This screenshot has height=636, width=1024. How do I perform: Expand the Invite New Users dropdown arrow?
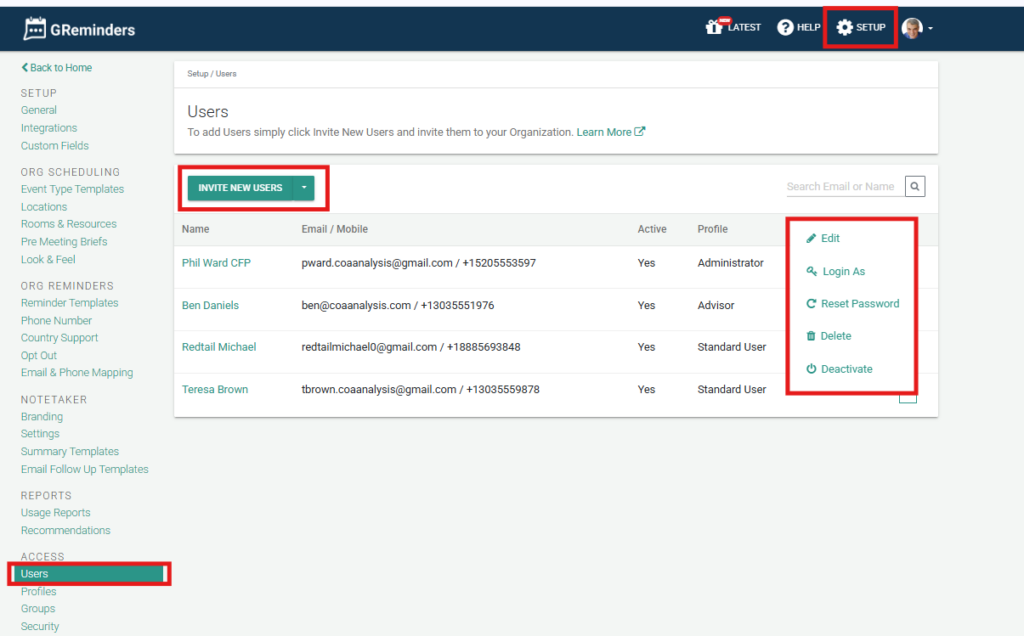click(x=304, y=188)
